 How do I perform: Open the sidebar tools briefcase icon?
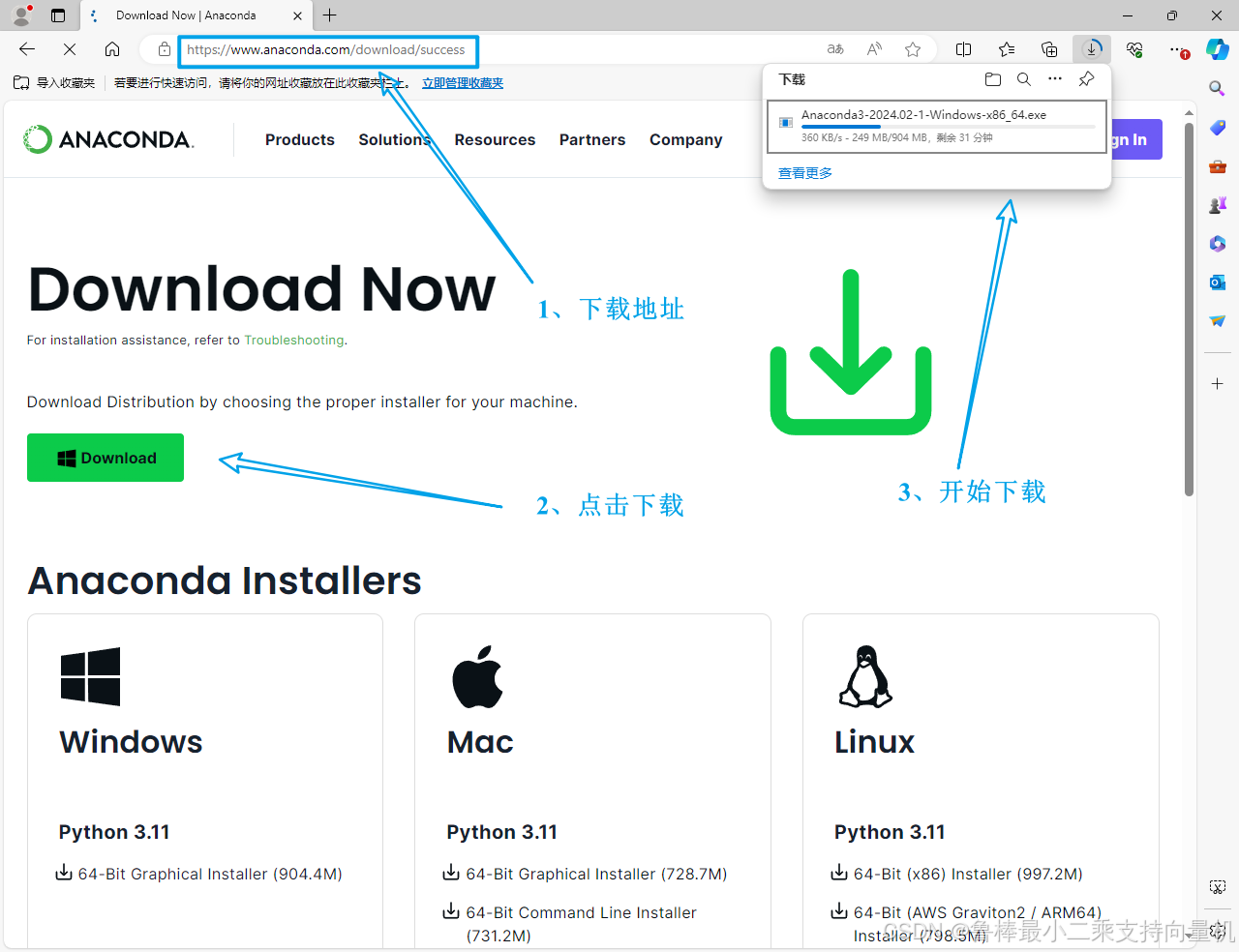1218,166
